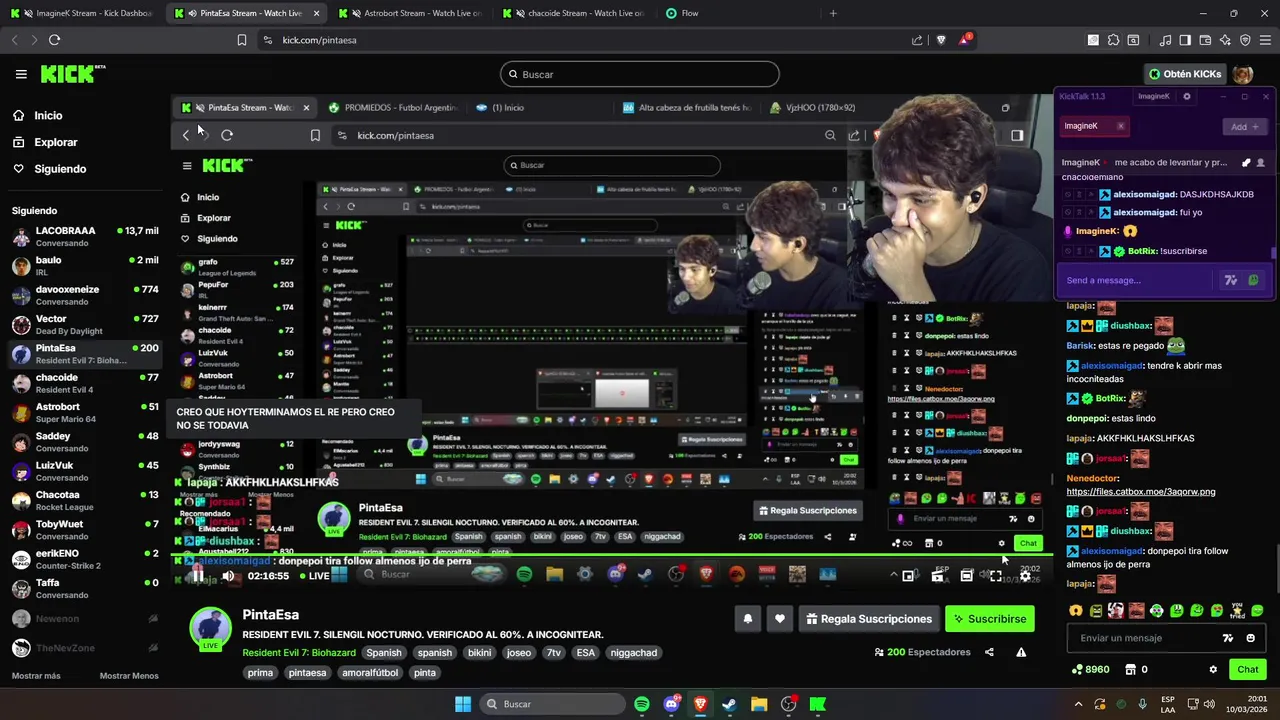Open Astrobort channel in following list

coord(85,412)
